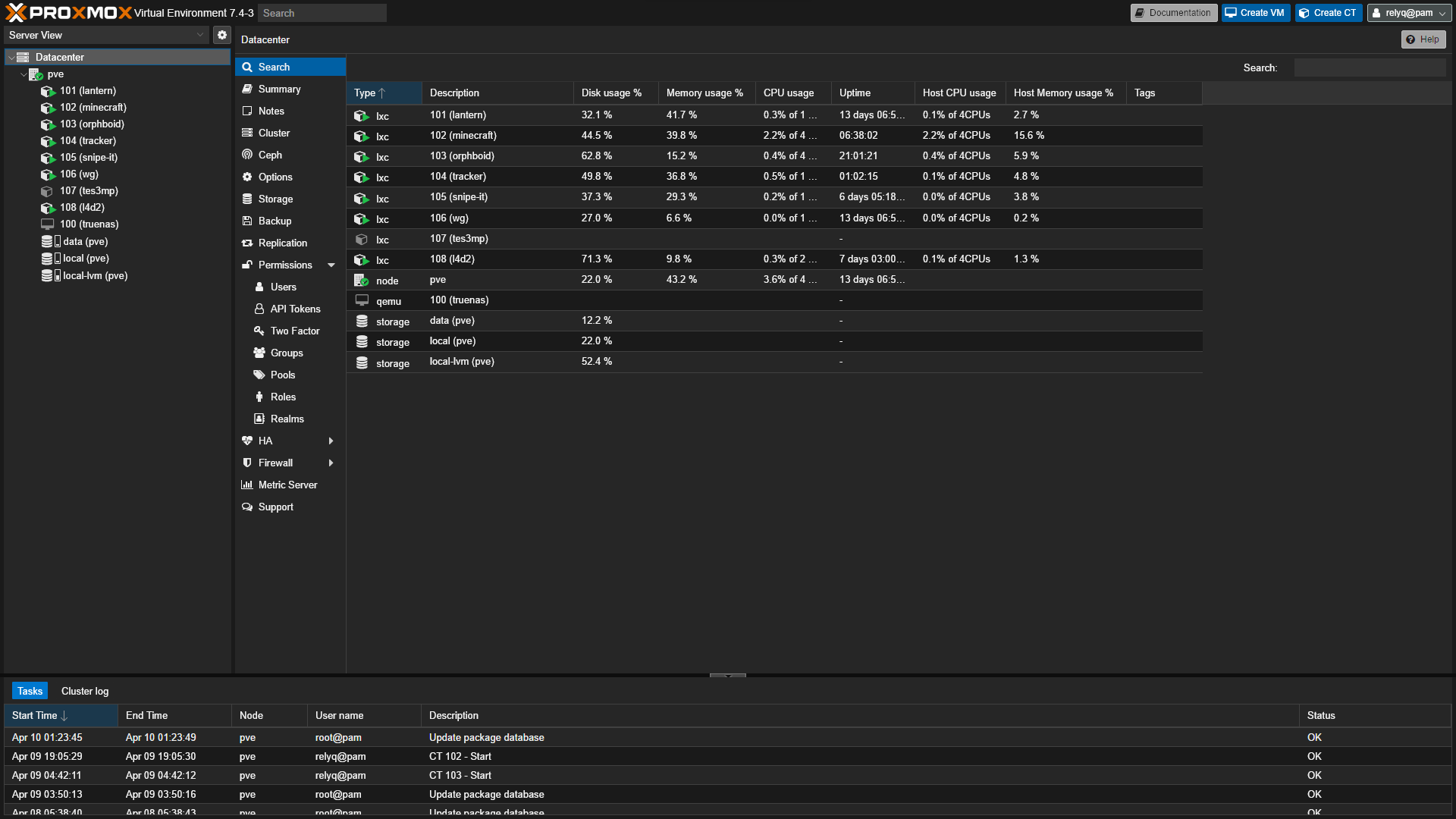Open relyq@pam user menu dropdown
The width and height of the screenshot is (1456, 819).
[x=1409, y=13]
